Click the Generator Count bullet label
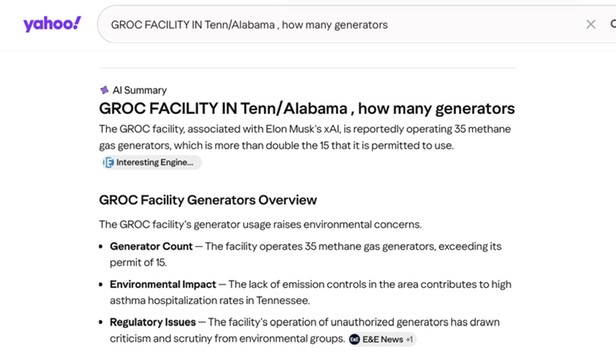This screenshot has height=360, width=616. click(x=151, y=246)
